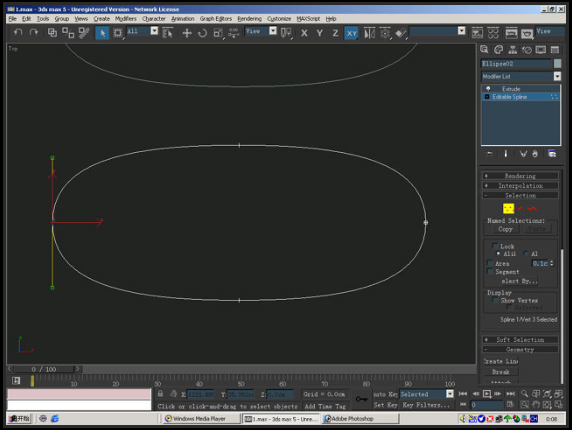The image size is (572, 430).
Task: Open the Modifiers menu
Action: pyautogui.click(x=125, y=19)
